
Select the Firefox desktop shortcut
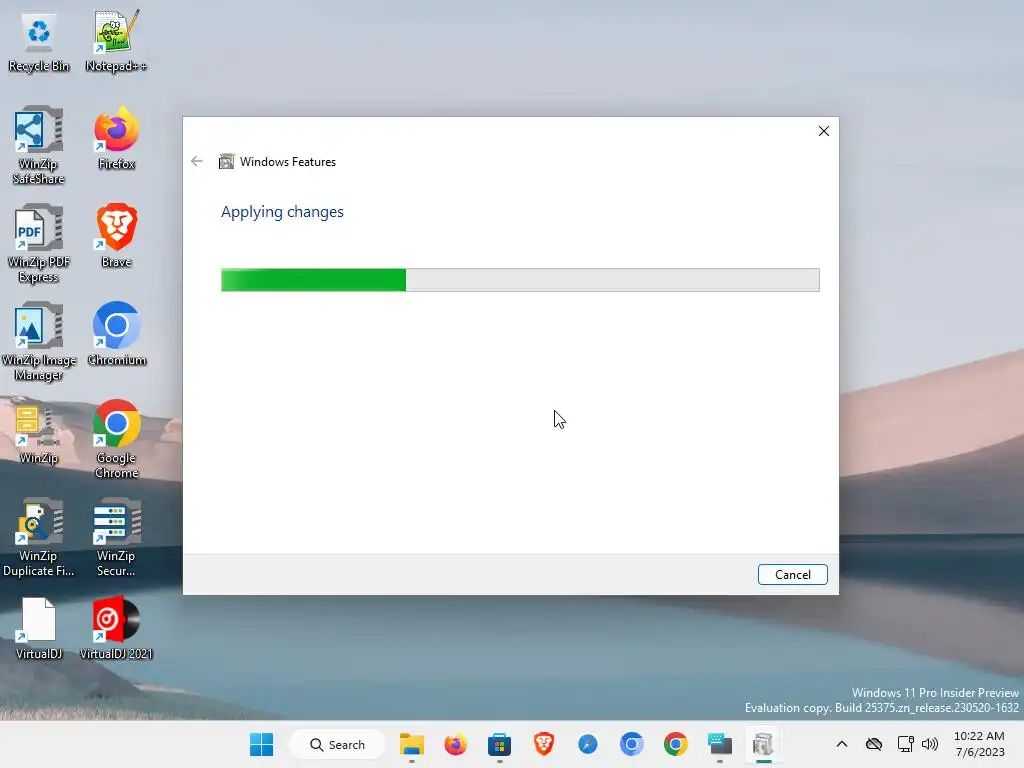(x=116, y=138)
